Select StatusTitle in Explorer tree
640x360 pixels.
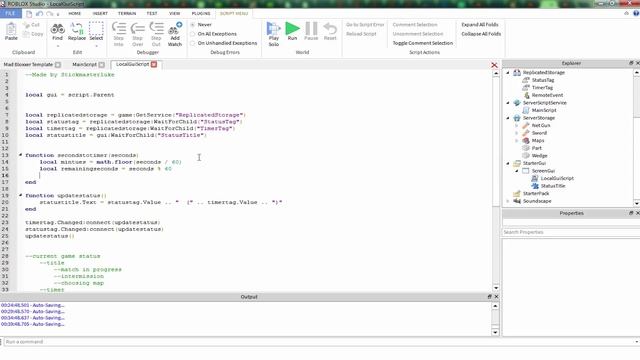pyautogui.click(x=553, y=186)
